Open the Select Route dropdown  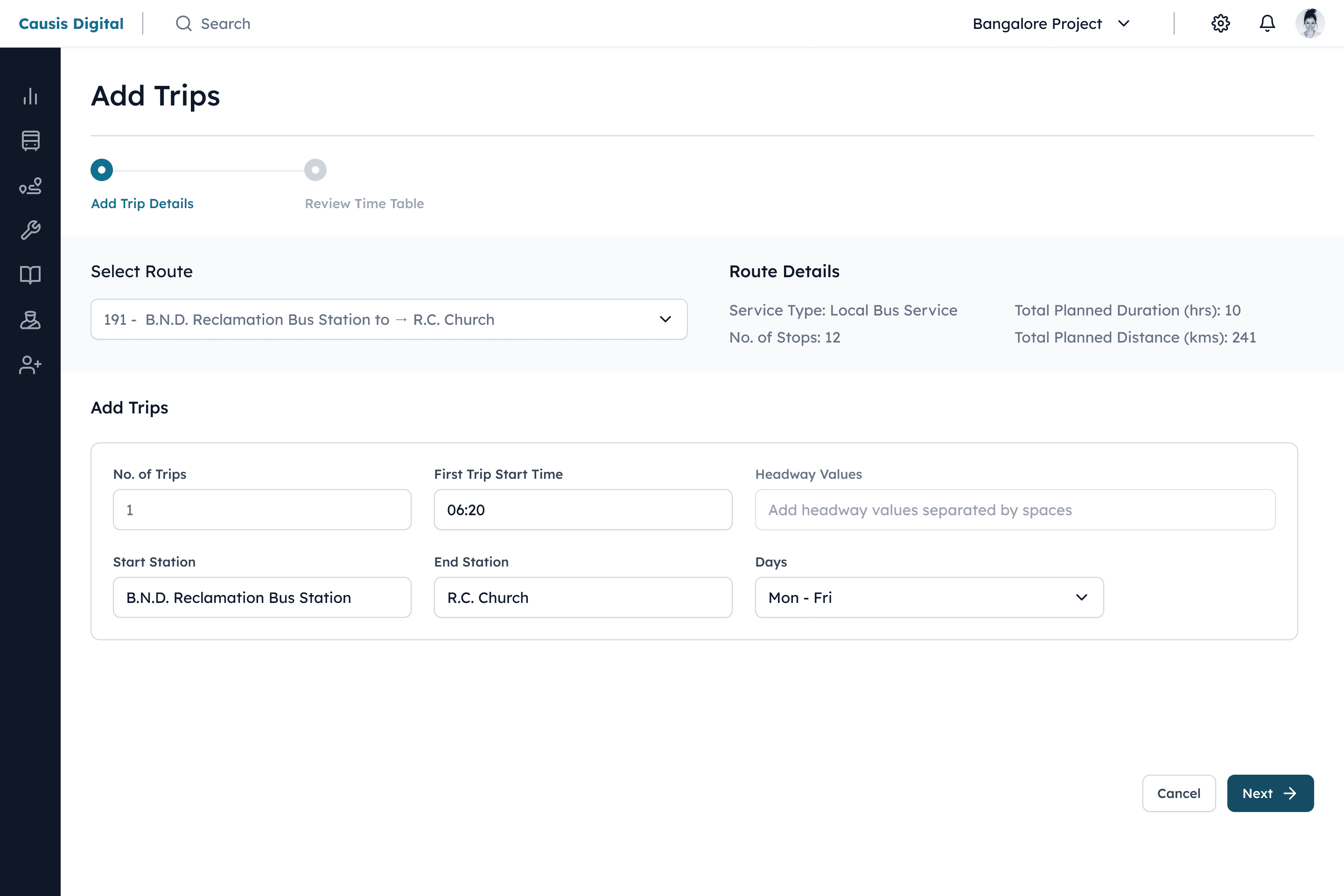point(389,319)
